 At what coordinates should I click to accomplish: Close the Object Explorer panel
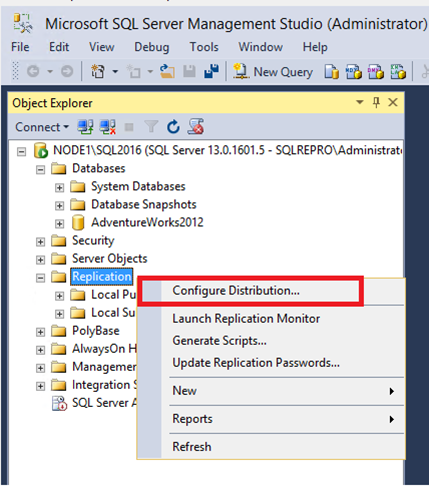(393, 102)
